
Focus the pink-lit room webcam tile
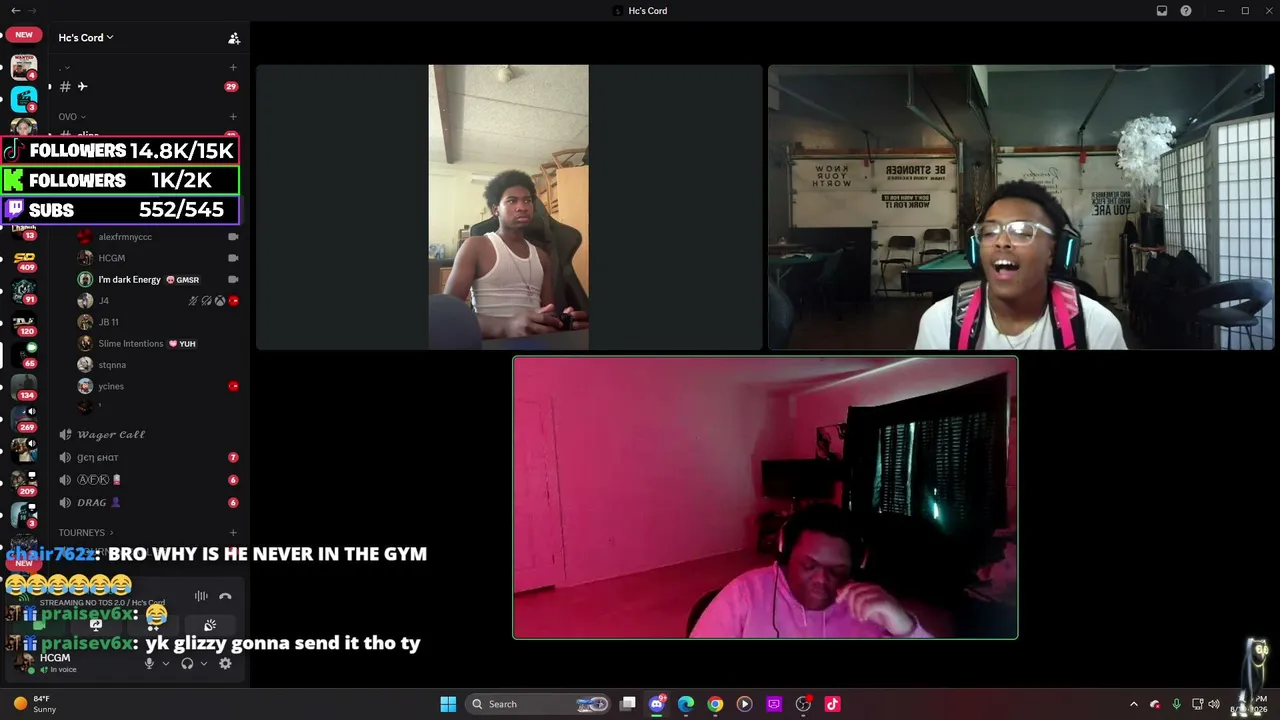coord(765,498)
